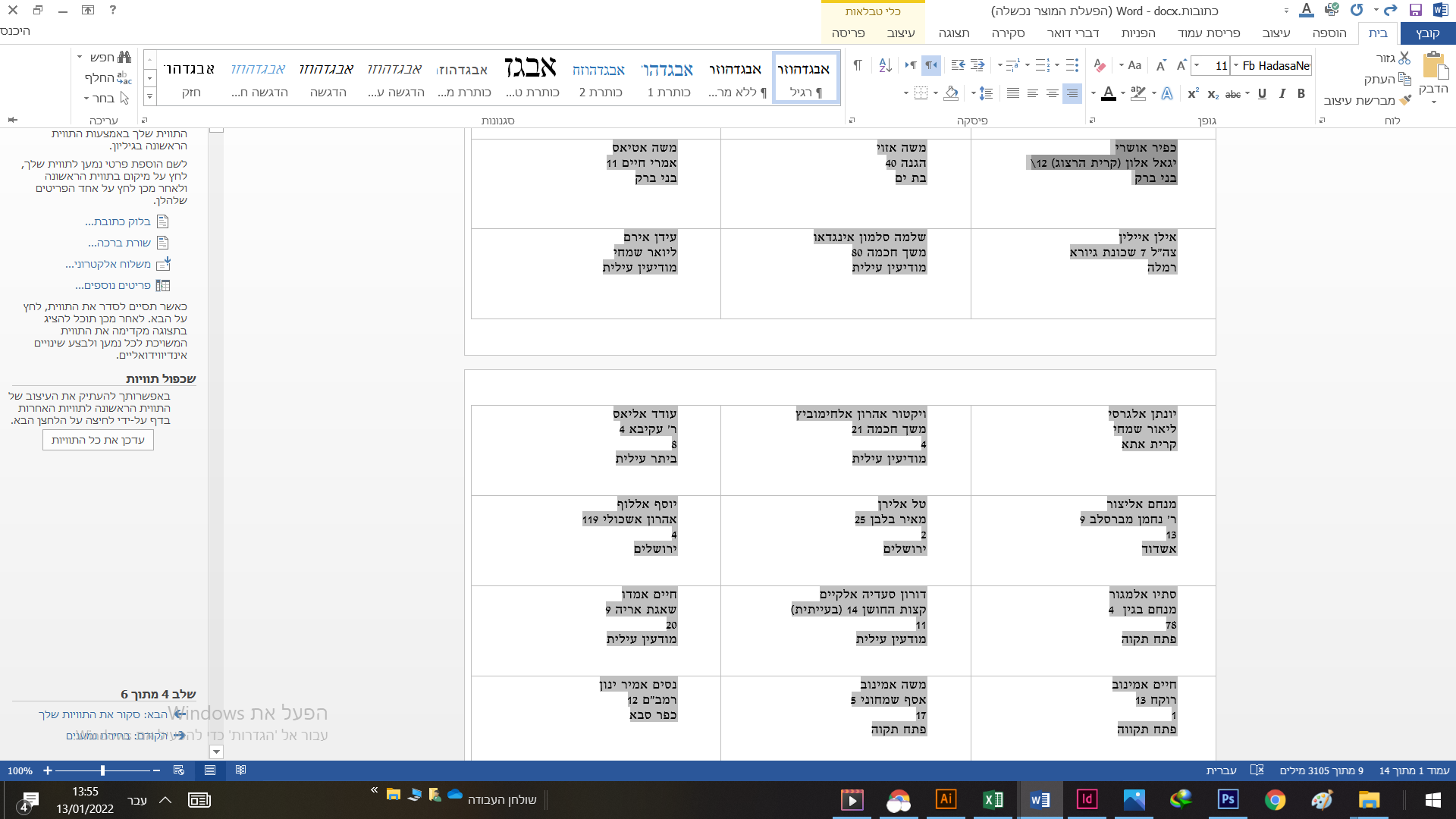The image size is (1456, 819).
Task: Click the Sort A-Z icon
Action: (885, 66)
